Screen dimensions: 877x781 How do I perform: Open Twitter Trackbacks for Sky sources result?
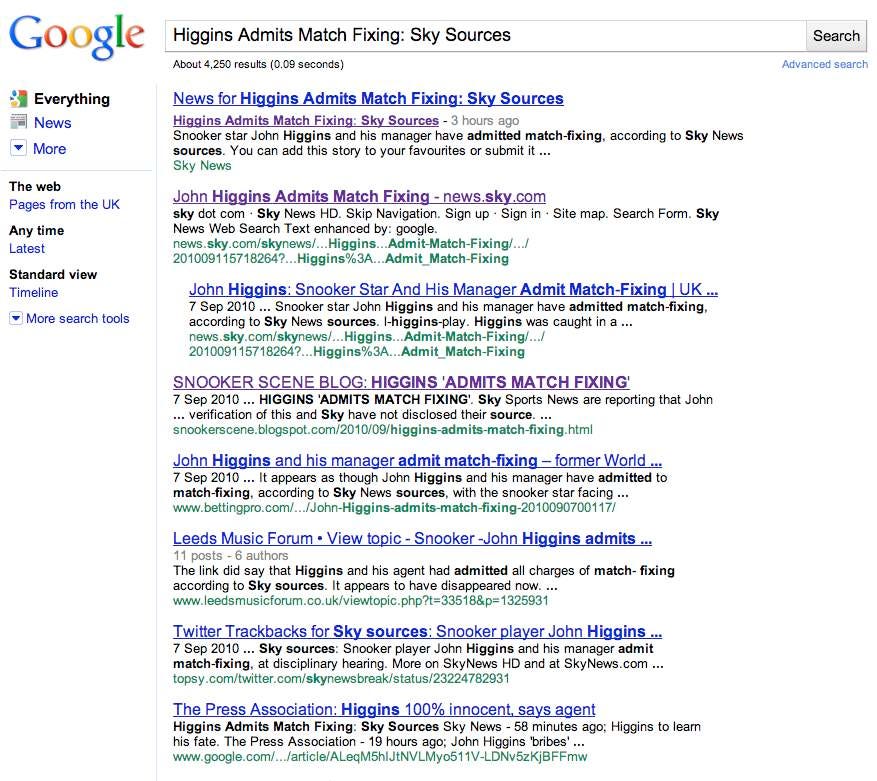click(x=417, y=631)
